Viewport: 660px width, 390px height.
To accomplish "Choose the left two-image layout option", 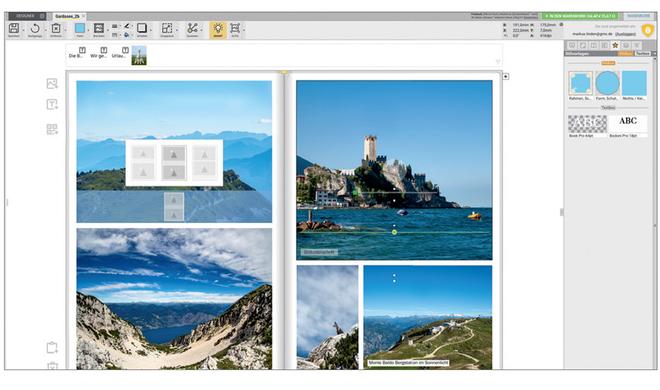I will (143, 162).
